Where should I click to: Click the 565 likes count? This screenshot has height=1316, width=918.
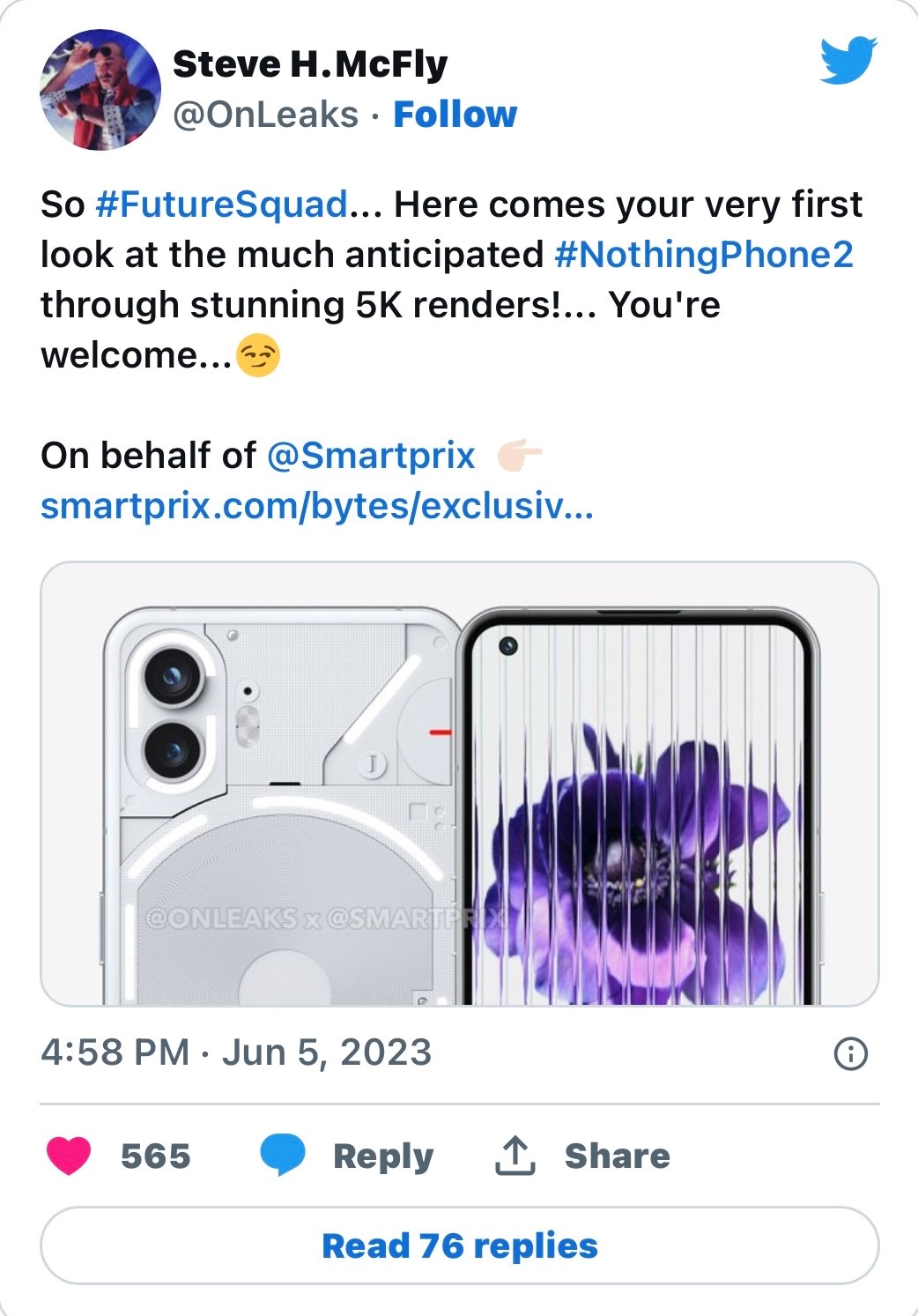pyautogui.click(x=155, y=1156)
